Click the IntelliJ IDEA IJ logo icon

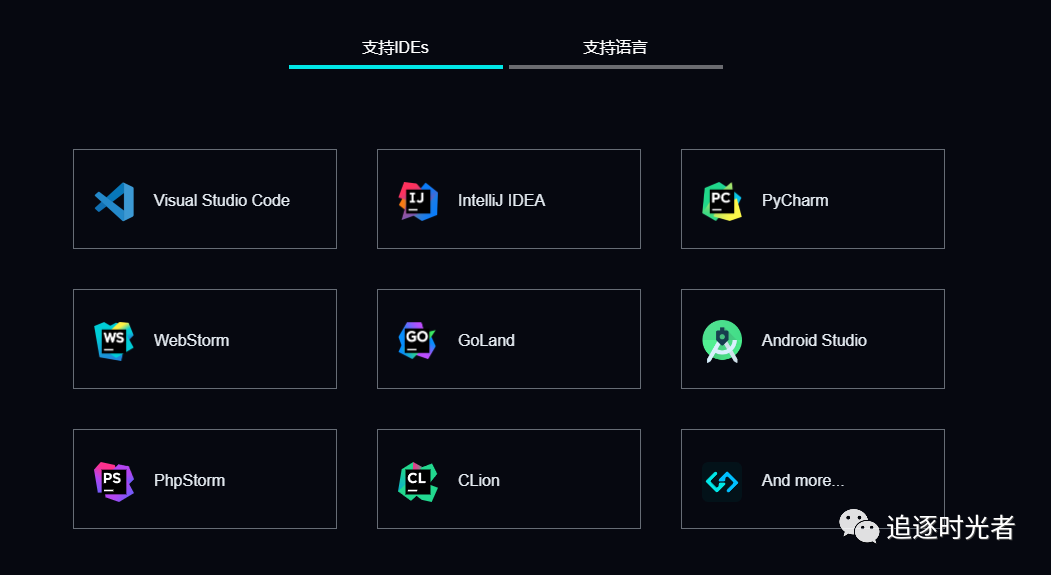coord(418,201)
